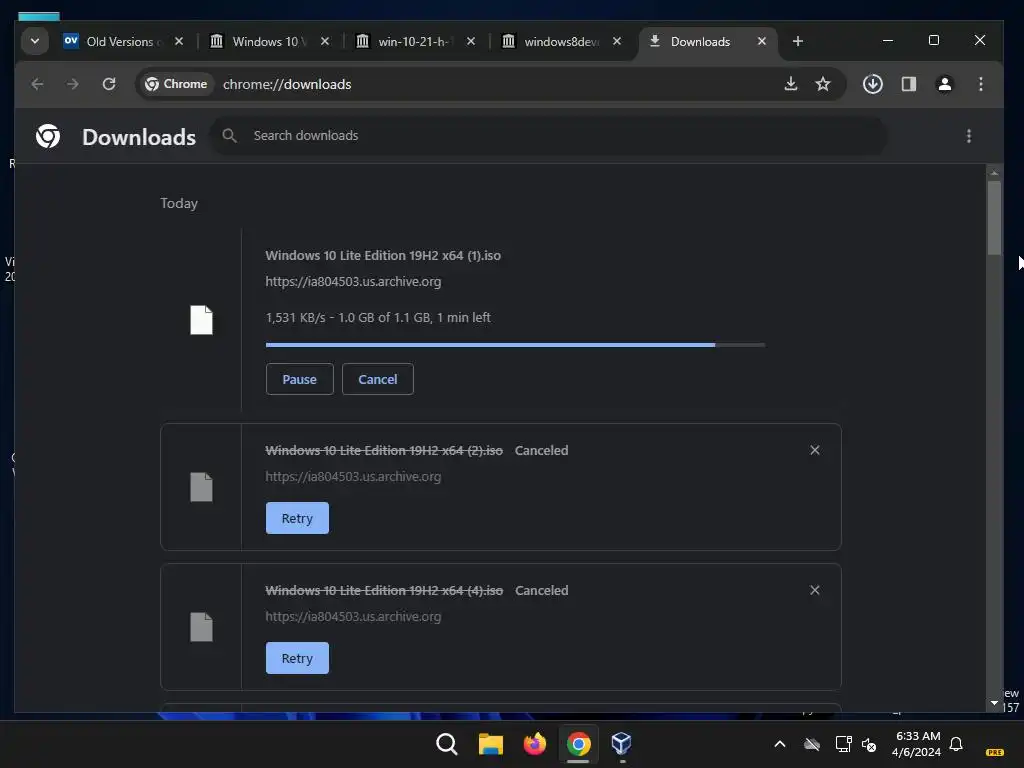Remove the canceled (4).iso entry from list
Screen dimensions: 1024x768
[x=814, y=590]
